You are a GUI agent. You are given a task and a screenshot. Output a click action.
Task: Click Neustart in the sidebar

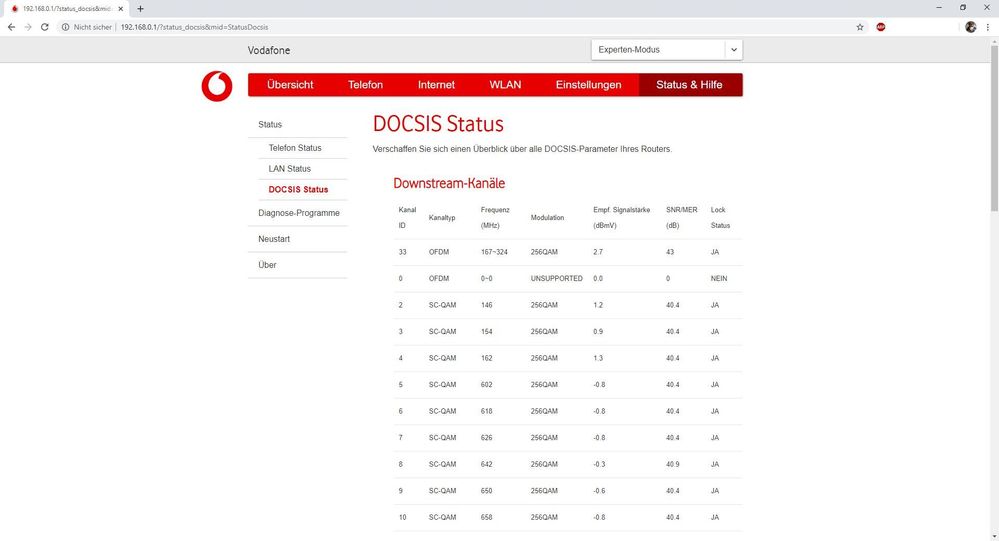274,239
